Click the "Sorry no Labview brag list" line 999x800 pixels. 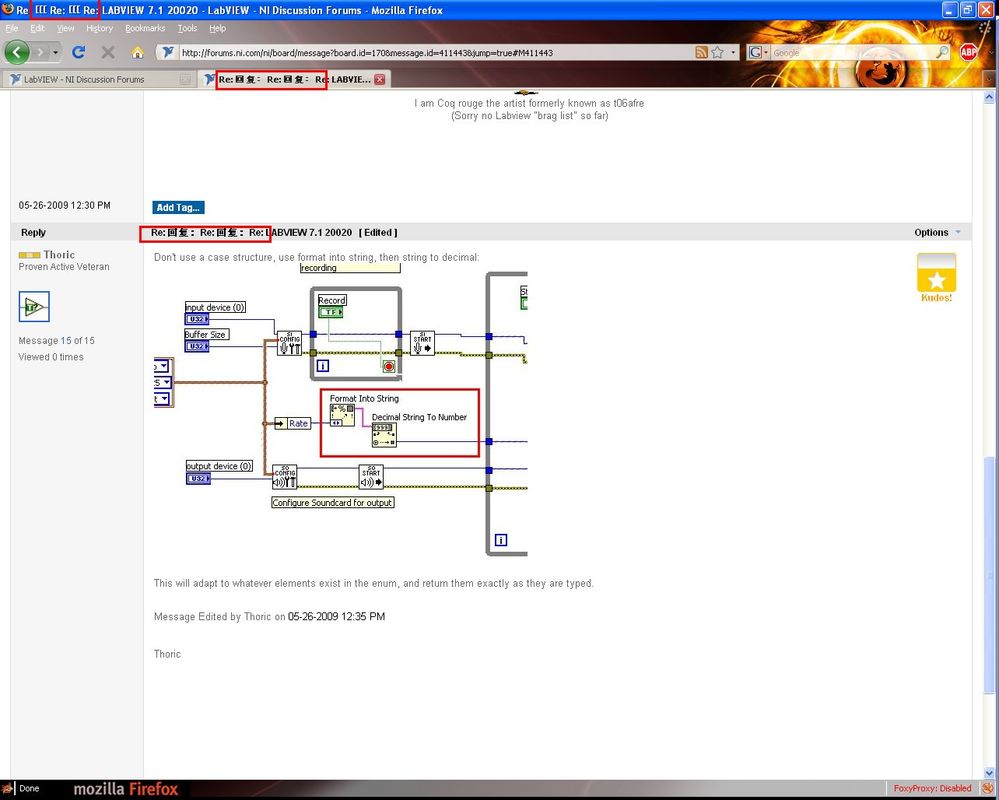tap(529, 116)
